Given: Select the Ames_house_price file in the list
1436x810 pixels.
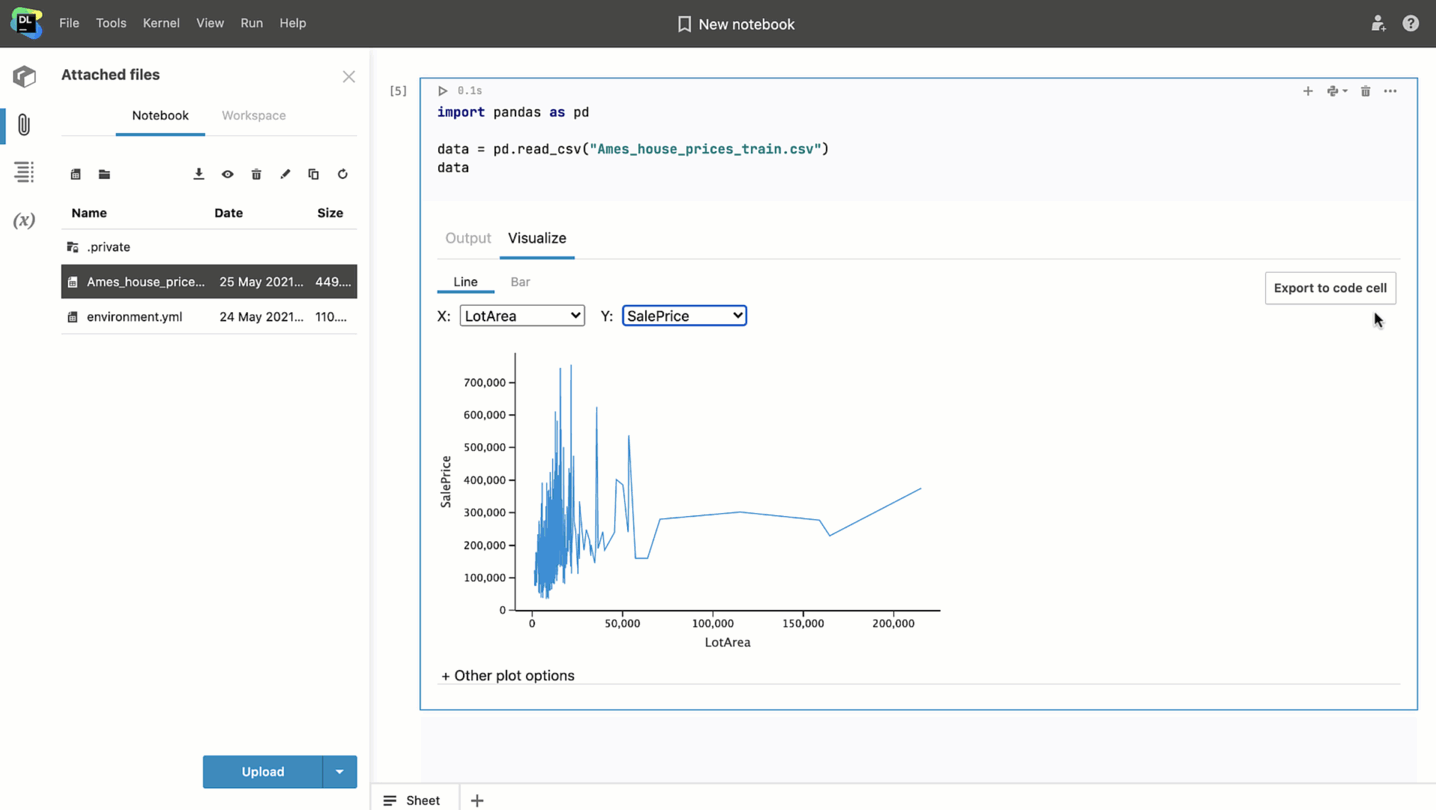Looking at the screenshot, I should (145, 281).
